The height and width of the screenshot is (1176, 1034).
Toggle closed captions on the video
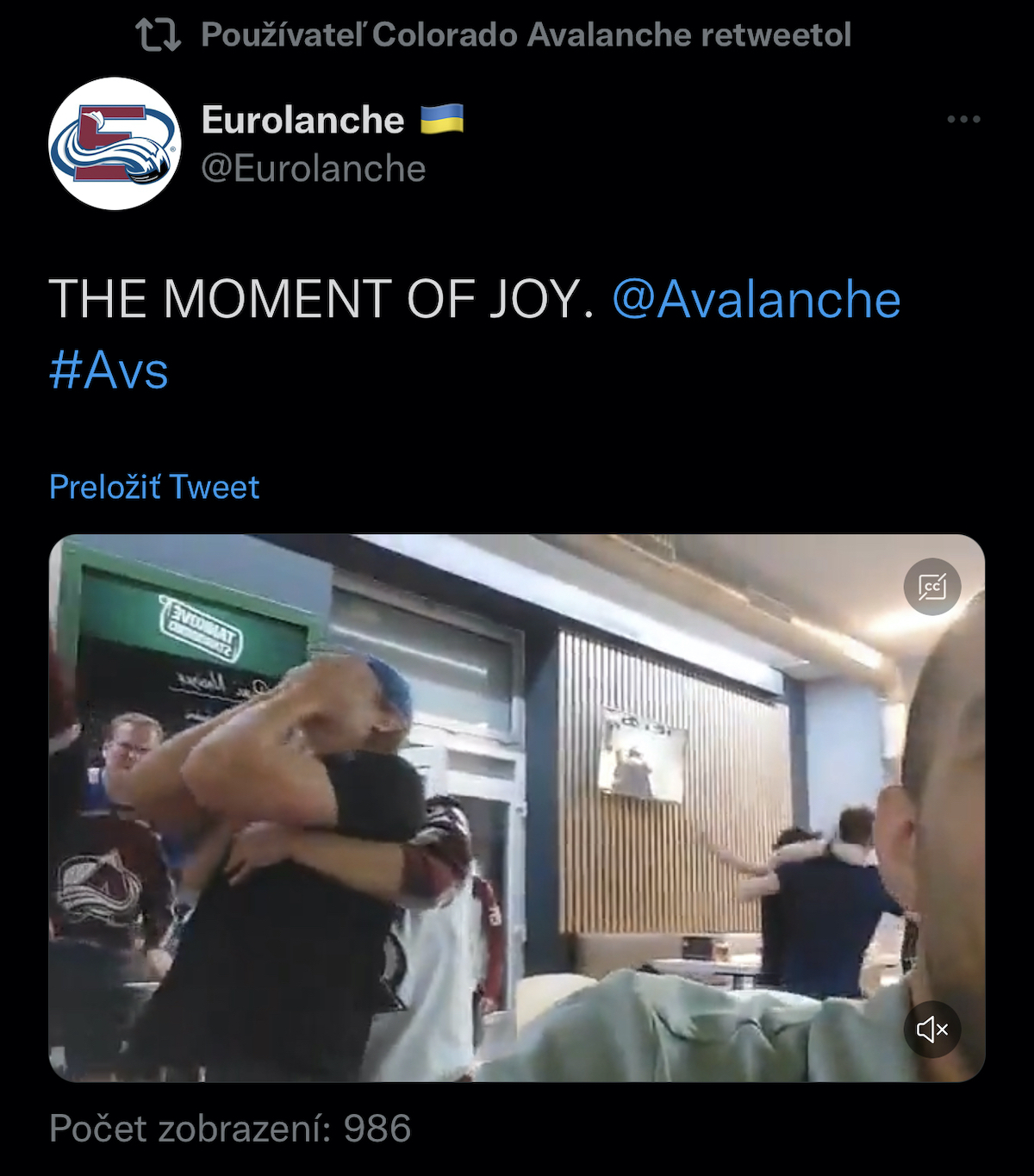click(932, 587)
